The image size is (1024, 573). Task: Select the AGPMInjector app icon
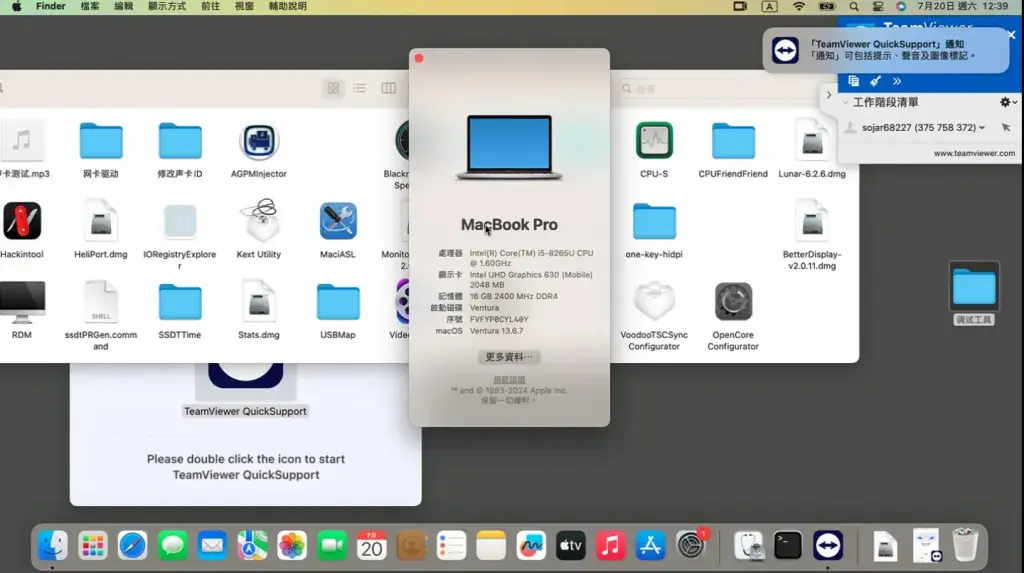[x=259, y=141]
